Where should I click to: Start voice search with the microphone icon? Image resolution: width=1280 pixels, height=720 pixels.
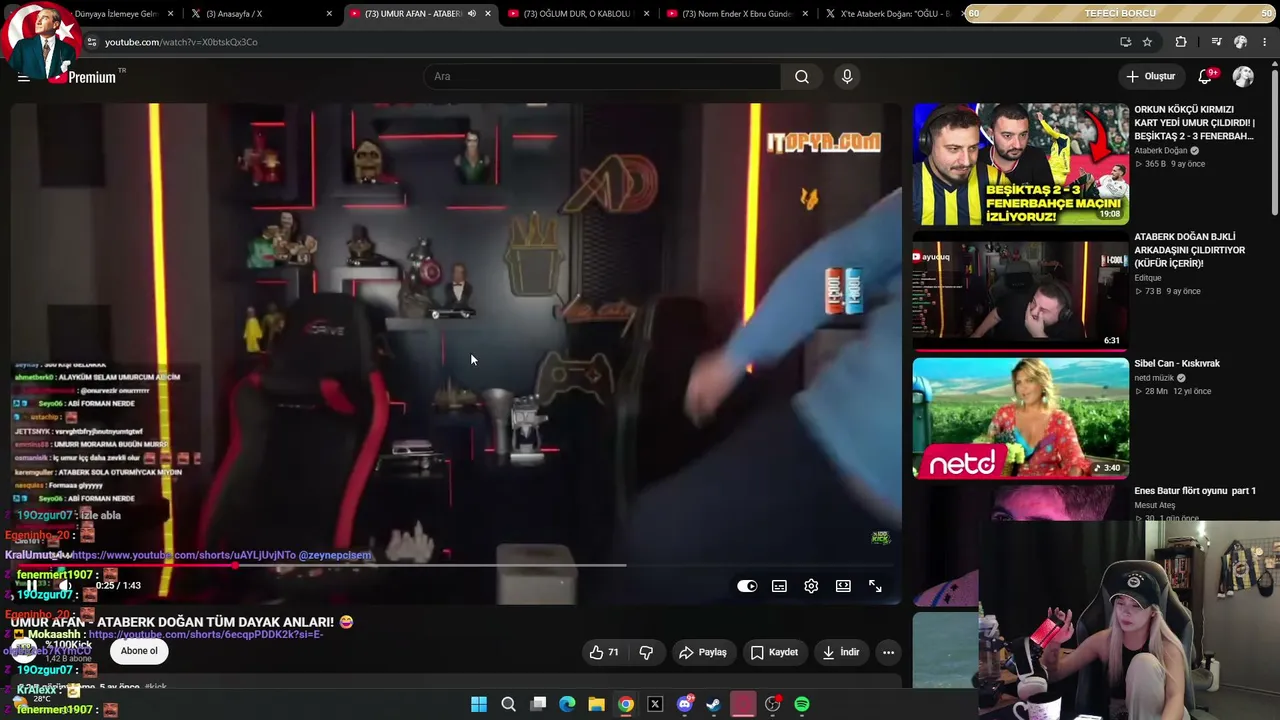point(847,77)
